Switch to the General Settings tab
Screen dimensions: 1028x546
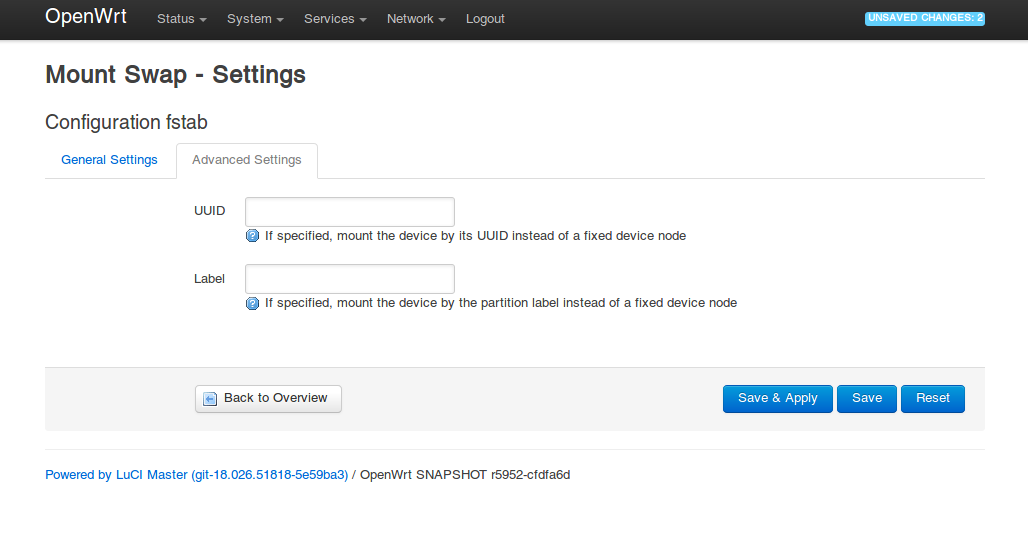pos(109,160)
